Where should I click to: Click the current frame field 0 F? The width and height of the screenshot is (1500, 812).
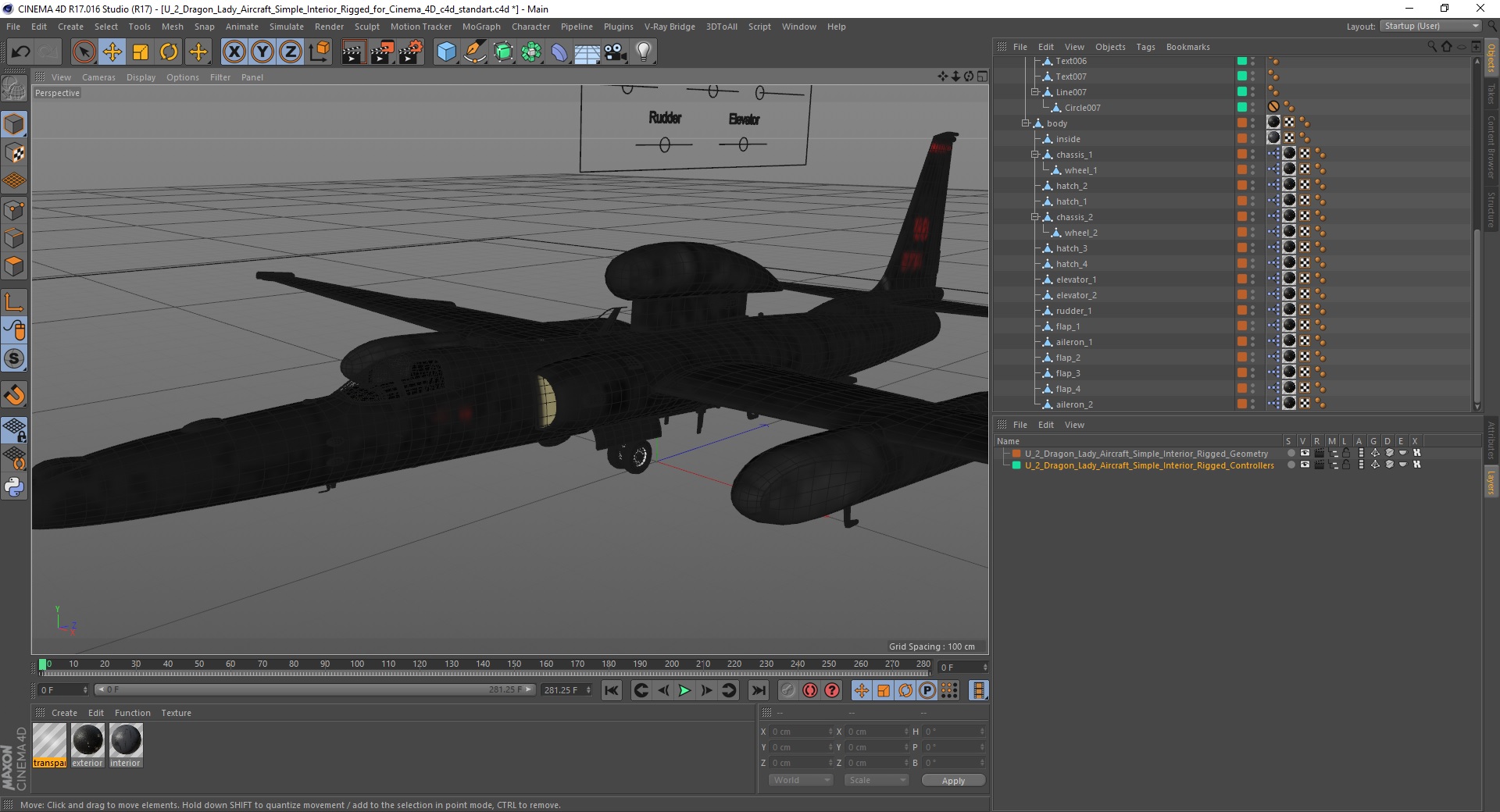[x=63, y=690]
